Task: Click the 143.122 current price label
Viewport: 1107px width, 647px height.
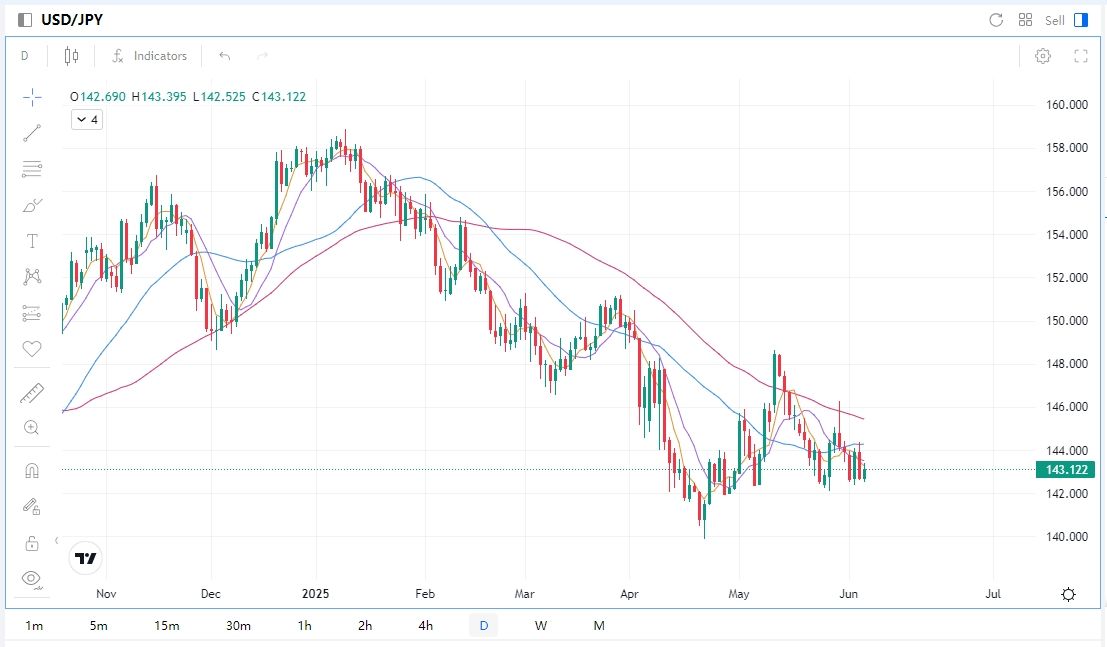Action: click(1066, 469)
